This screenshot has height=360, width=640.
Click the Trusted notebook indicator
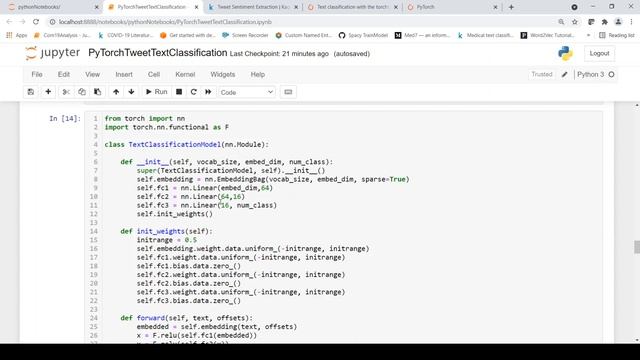click(x=542, y=74)
